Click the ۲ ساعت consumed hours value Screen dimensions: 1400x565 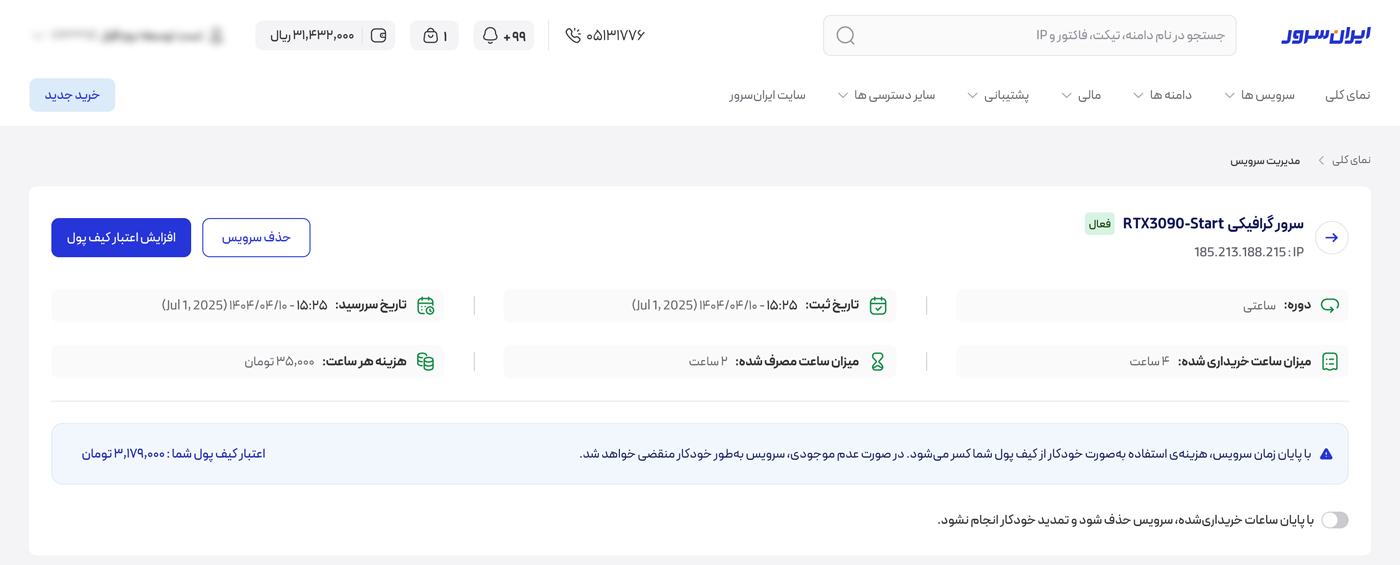click(708, 361)
